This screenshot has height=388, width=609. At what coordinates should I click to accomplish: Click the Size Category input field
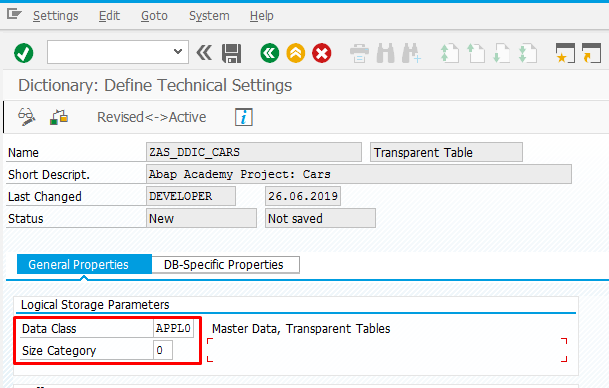point(163,350)
